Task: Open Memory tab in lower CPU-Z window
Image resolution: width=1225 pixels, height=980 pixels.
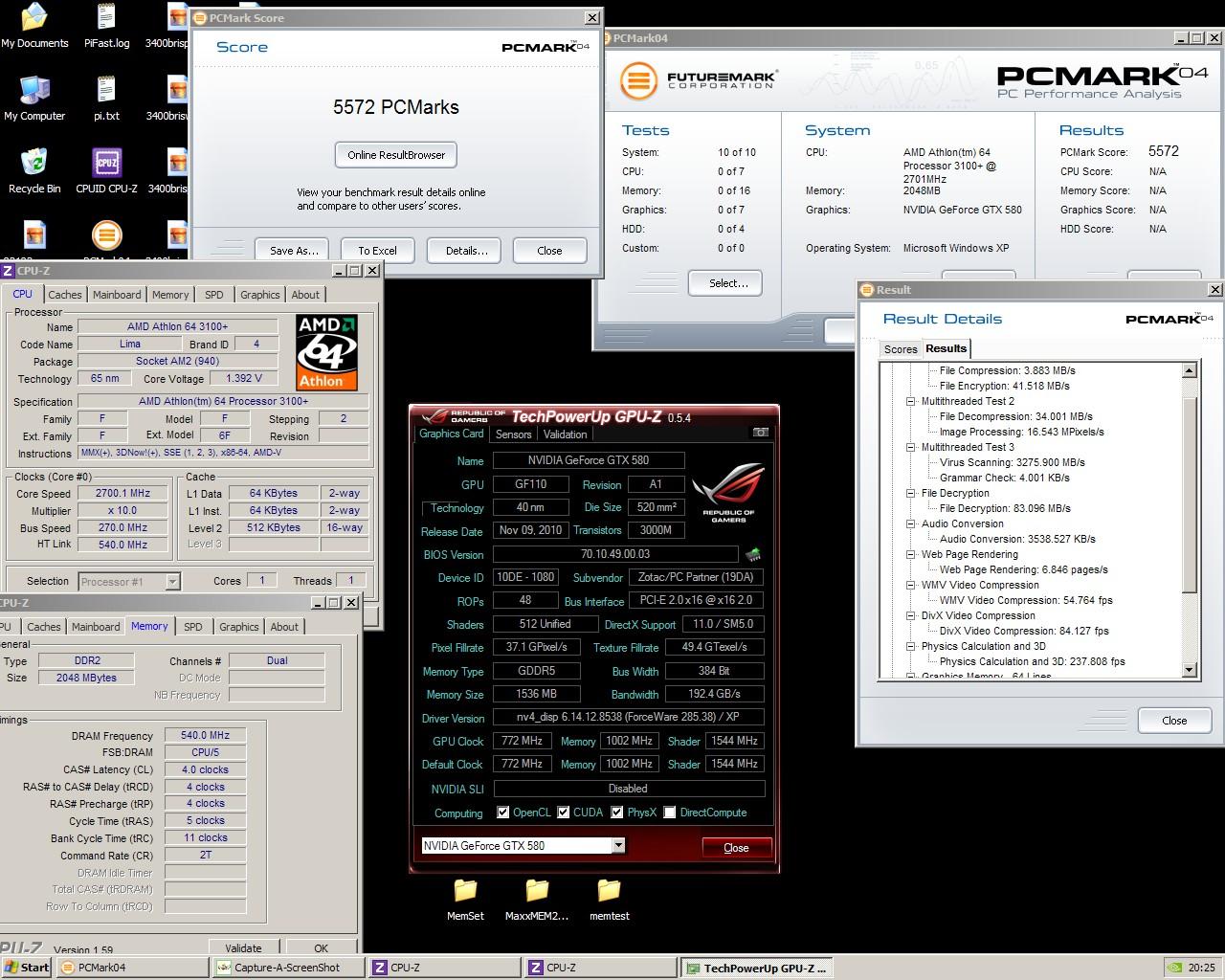Action: coord(149,626)
